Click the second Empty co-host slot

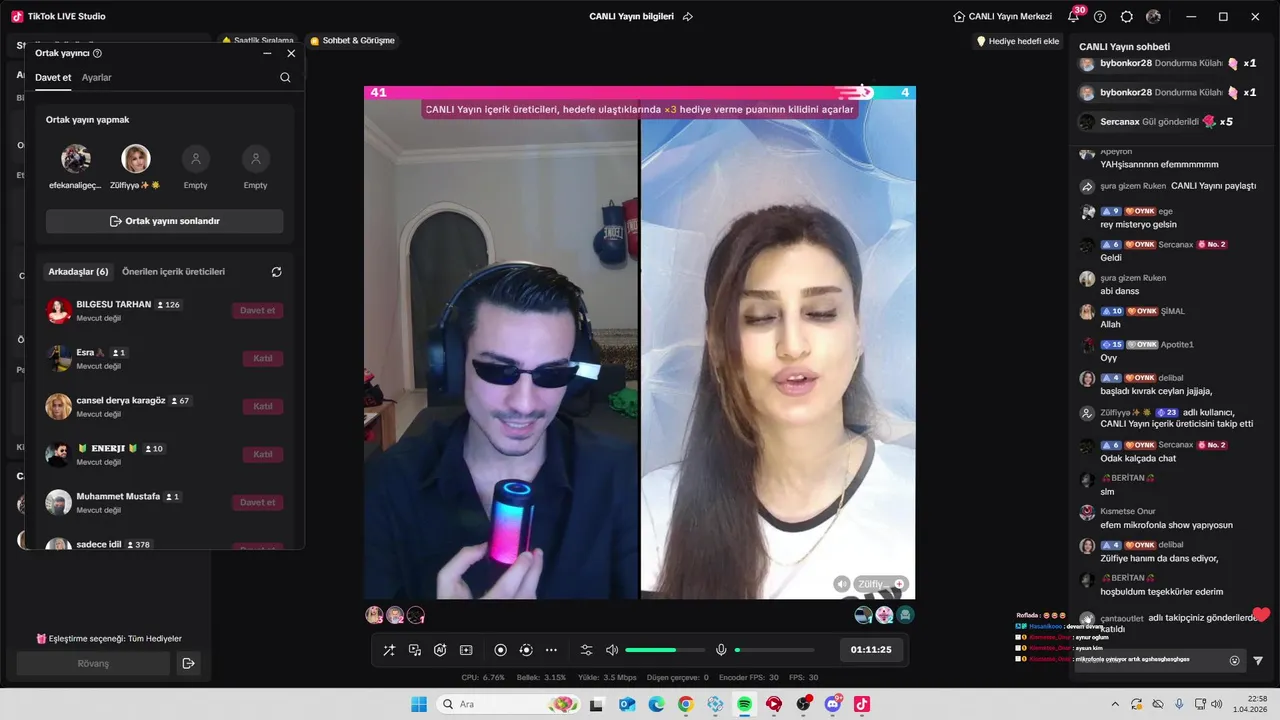256,159
